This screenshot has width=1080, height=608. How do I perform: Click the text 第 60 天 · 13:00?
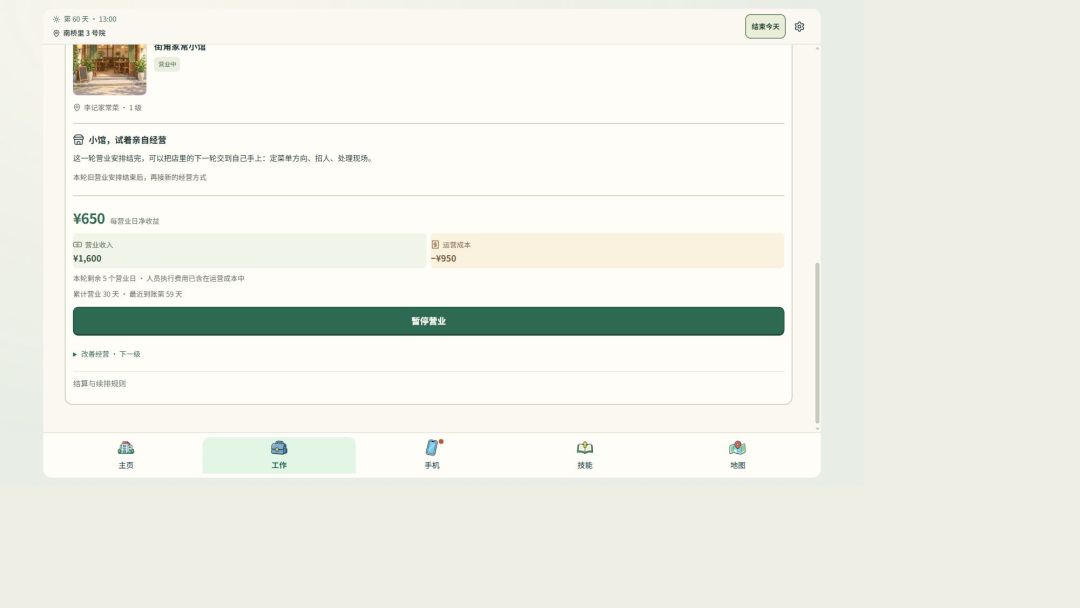pyautogui.click(x=90, y=19)
